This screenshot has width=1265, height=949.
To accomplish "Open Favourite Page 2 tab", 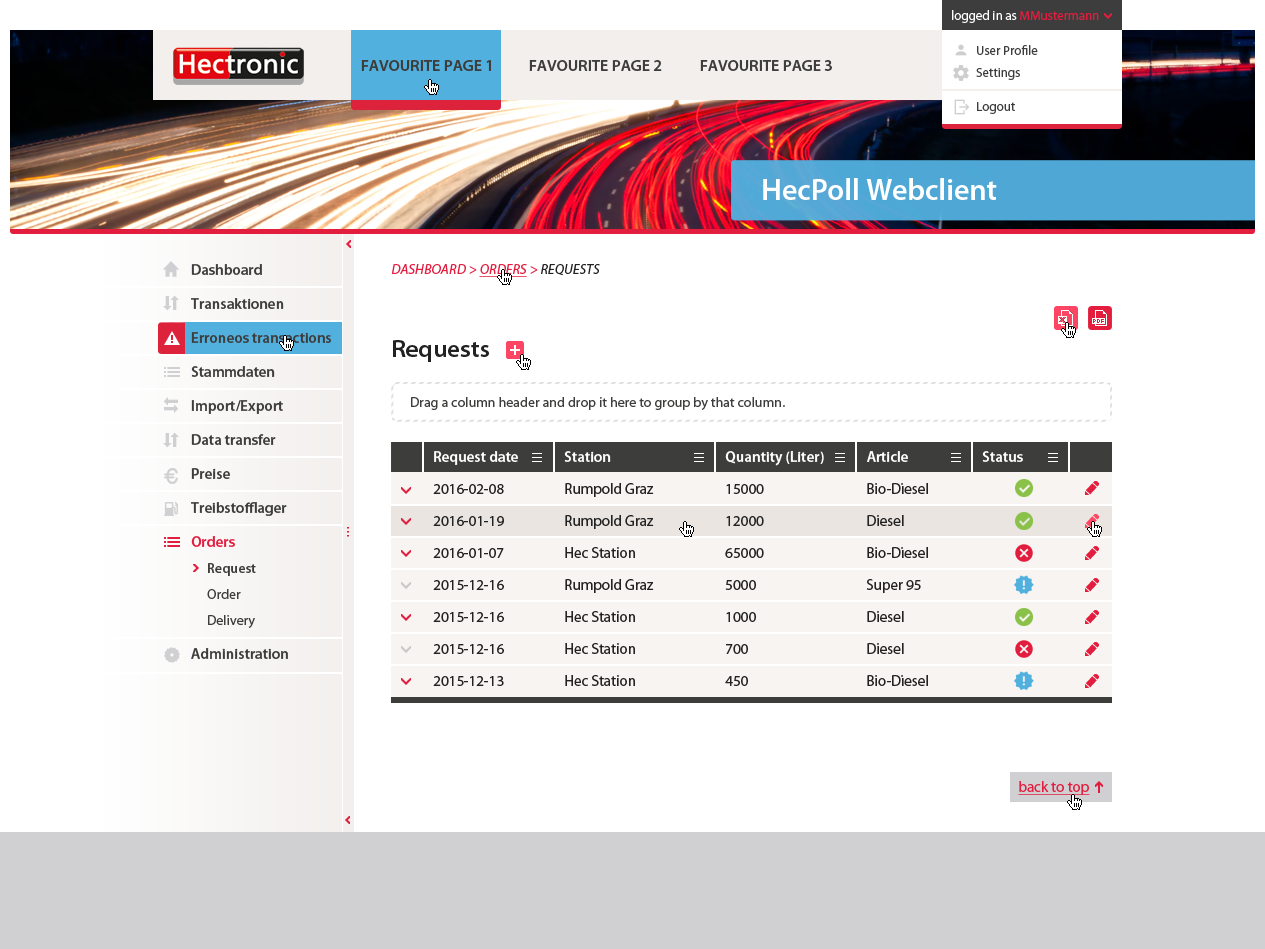I will (x=595, y=66).
